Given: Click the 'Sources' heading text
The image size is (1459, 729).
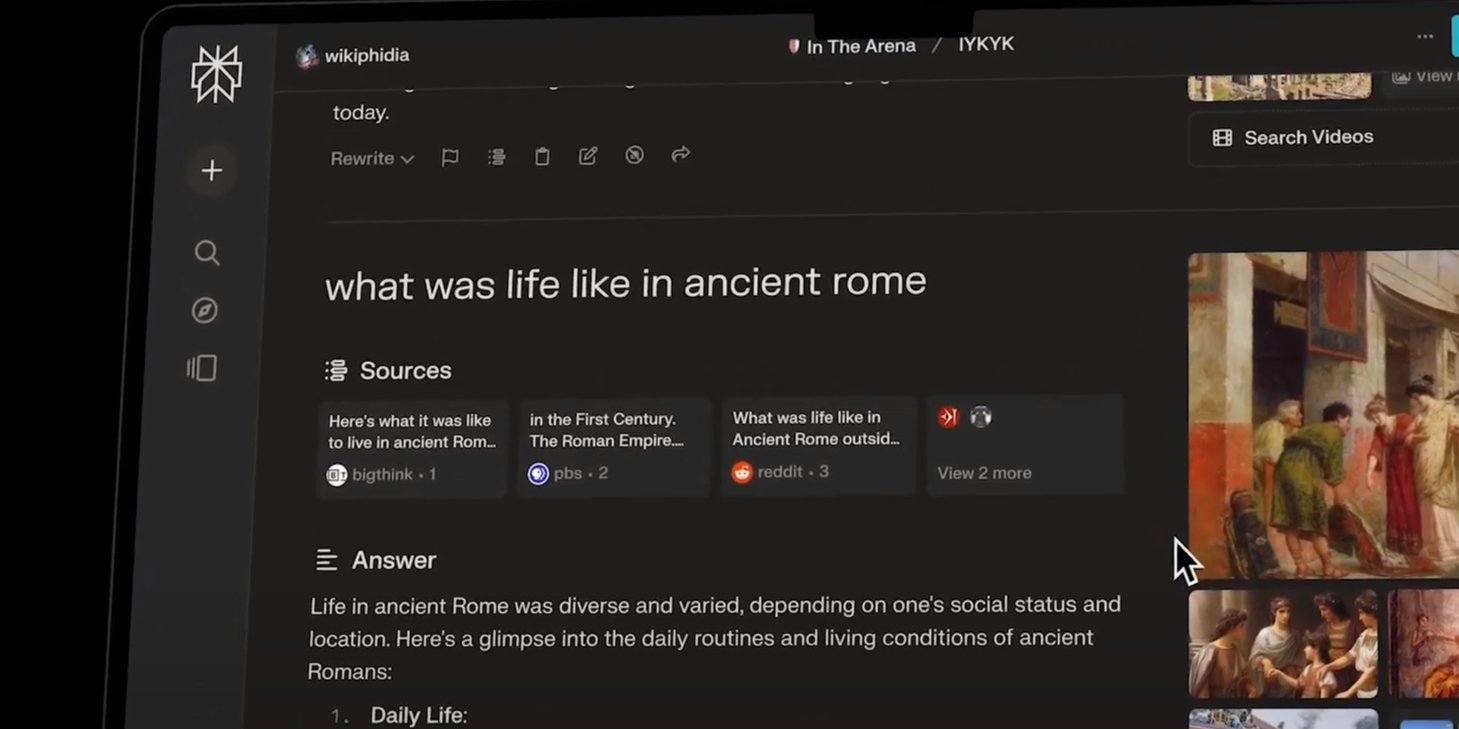Looking at the screenshot, I should point(406,371).
